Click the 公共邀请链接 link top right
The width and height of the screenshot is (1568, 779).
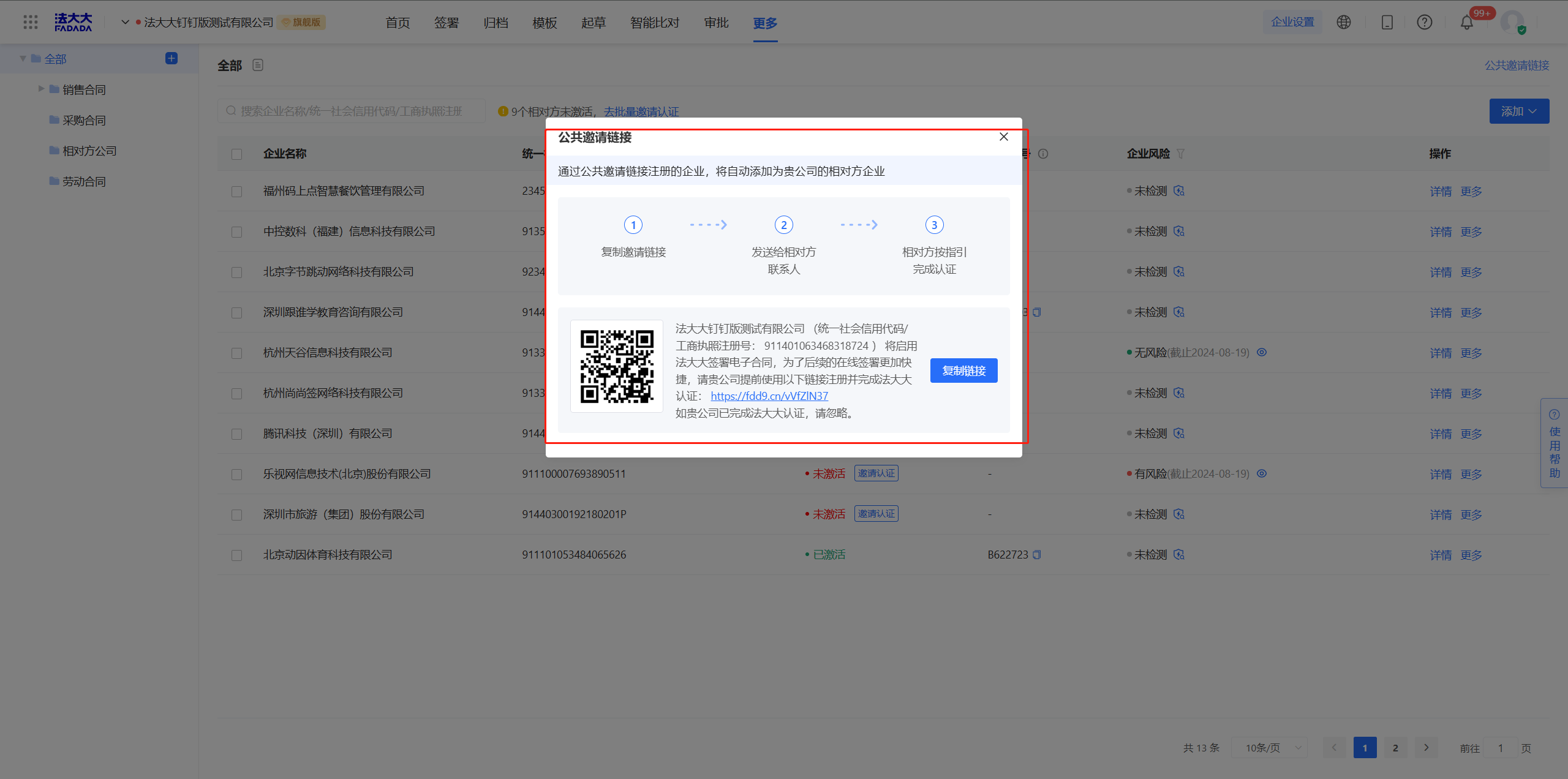coord(1517,65)
